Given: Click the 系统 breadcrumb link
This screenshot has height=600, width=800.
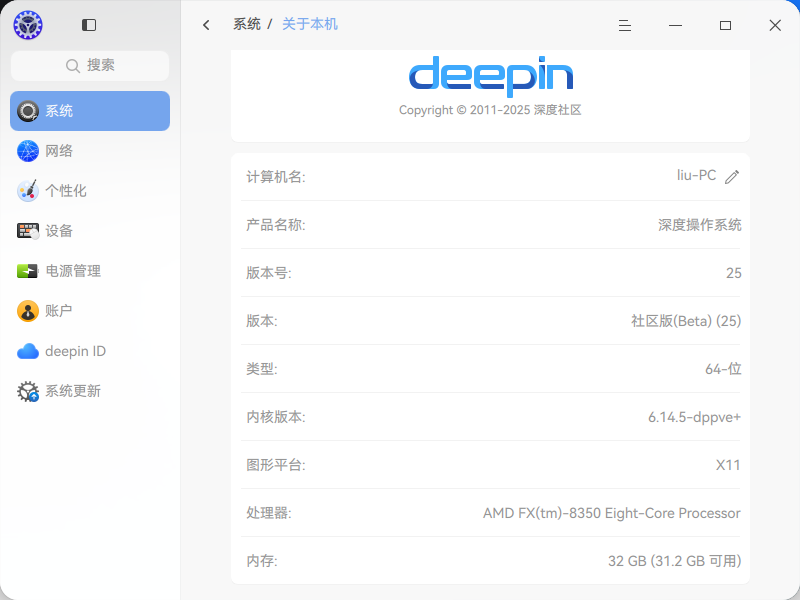Looking at the screenshot, I should (247, 24).
